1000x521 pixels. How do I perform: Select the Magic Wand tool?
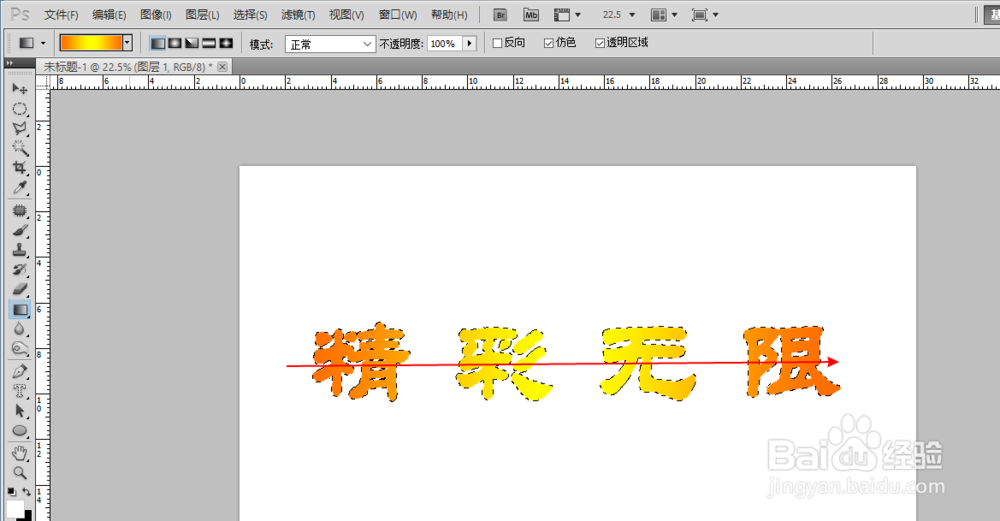[x=20, y=148]
